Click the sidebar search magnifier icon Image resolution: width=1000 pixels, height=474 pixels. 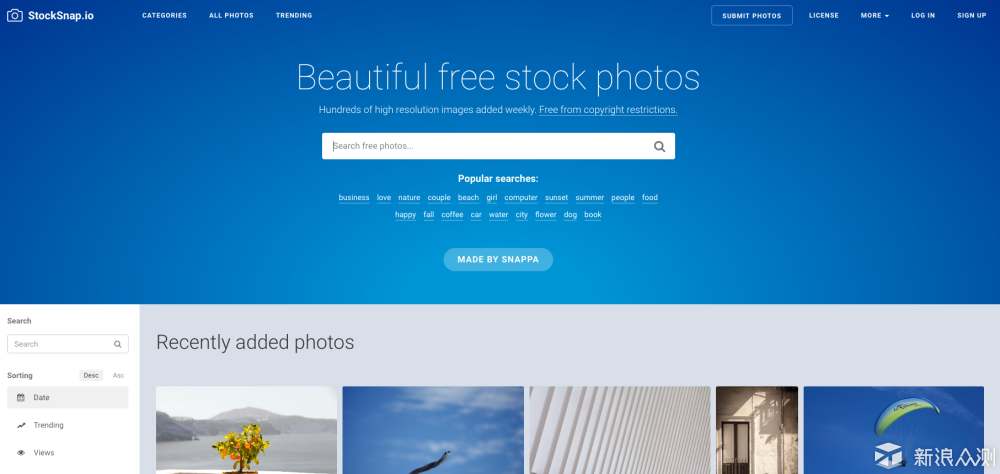pyautogui.click(x=117, y=344)
